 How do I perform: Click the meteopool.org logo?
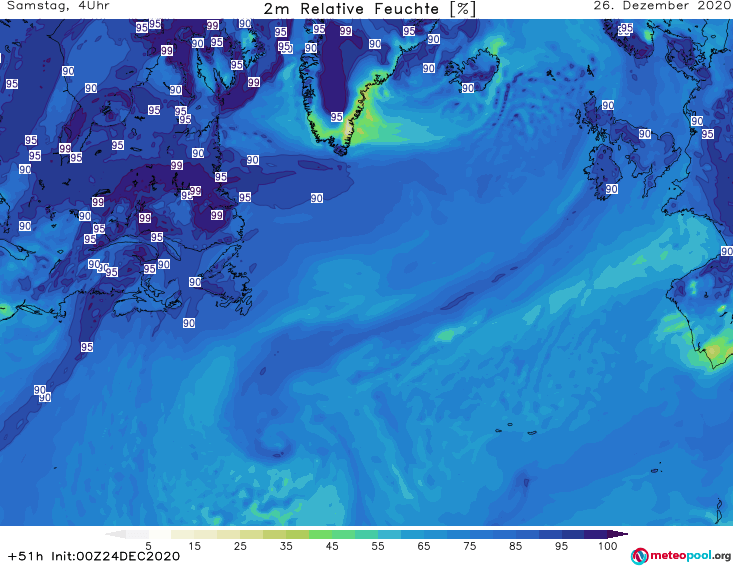click(x=681, y=556)
